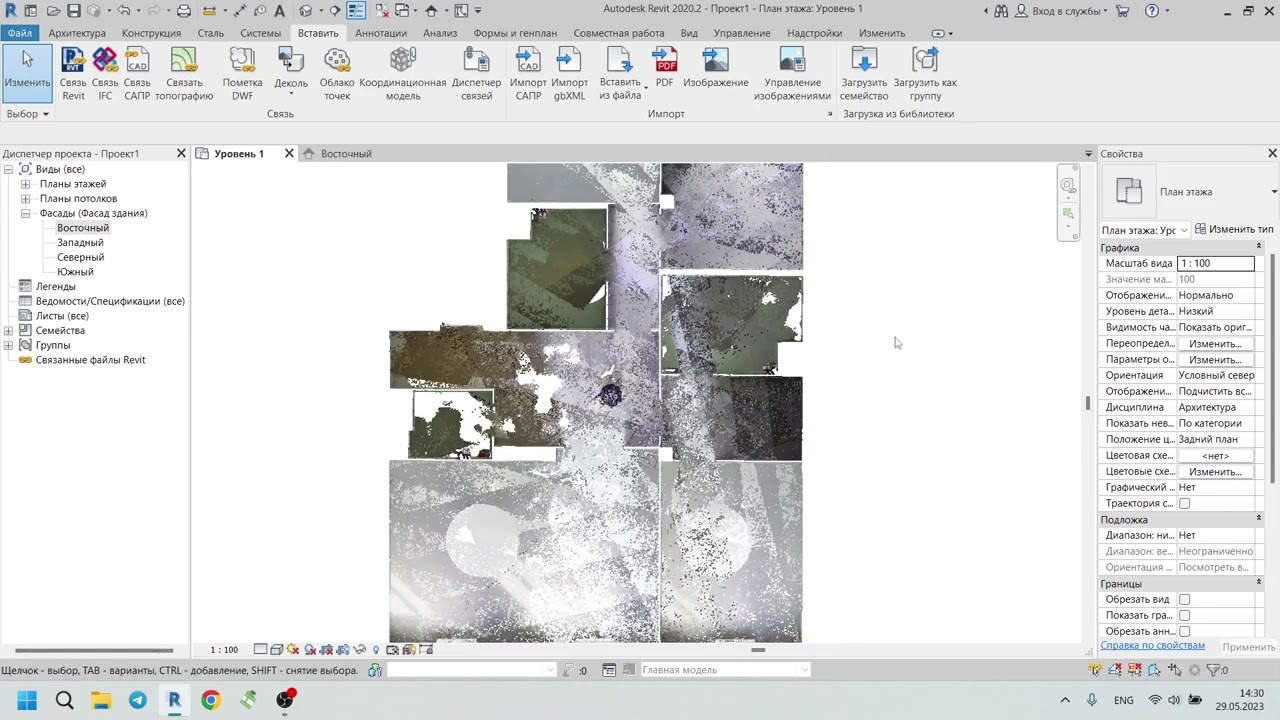Click the Open folder icon in quick access toolbar
Image resolution: width=1280 pixels, height=720 pixels.
click(53, 11)
